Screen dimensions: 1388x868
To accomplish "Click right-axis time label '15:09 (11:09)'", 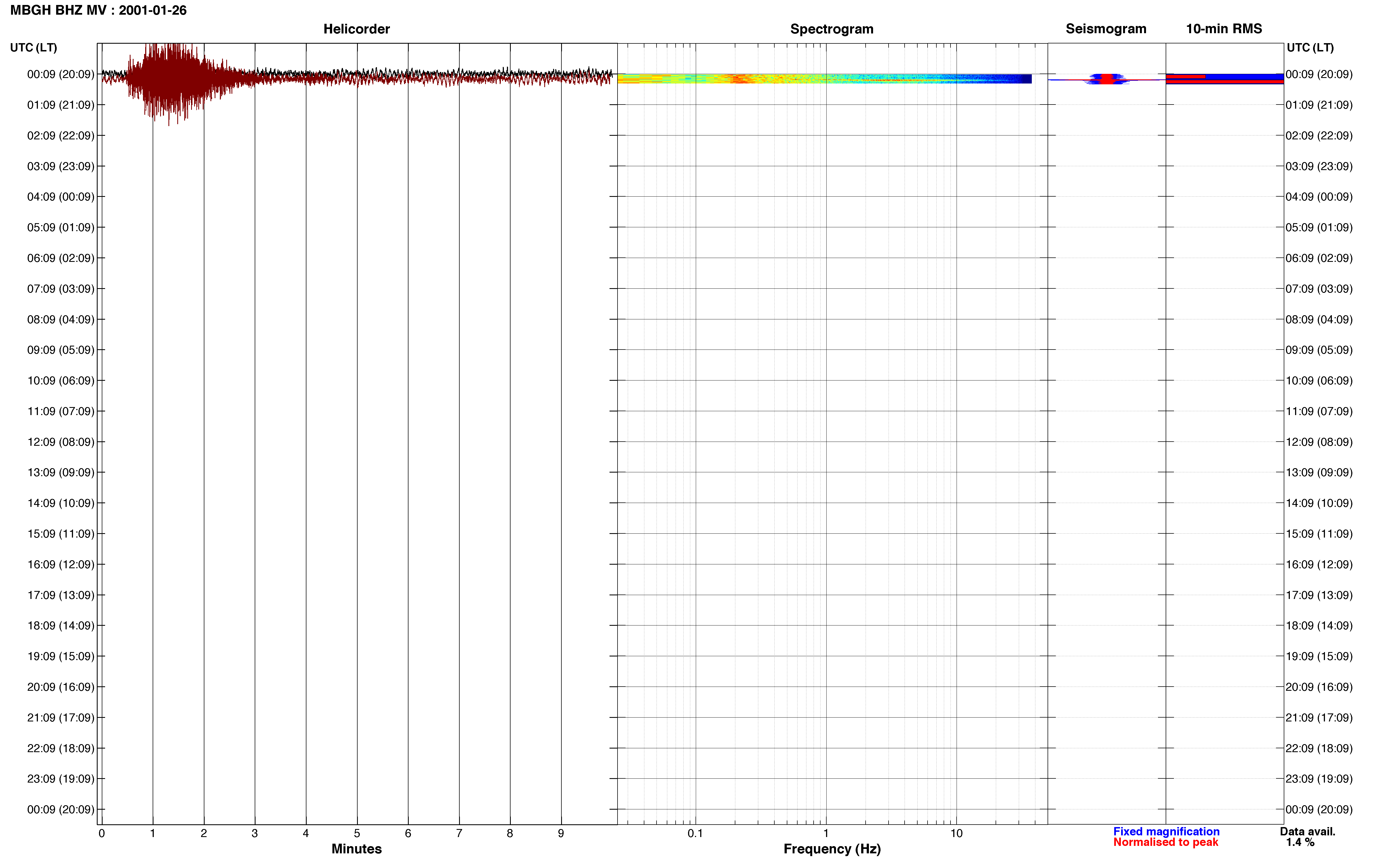I will (x=1319, y=534).
